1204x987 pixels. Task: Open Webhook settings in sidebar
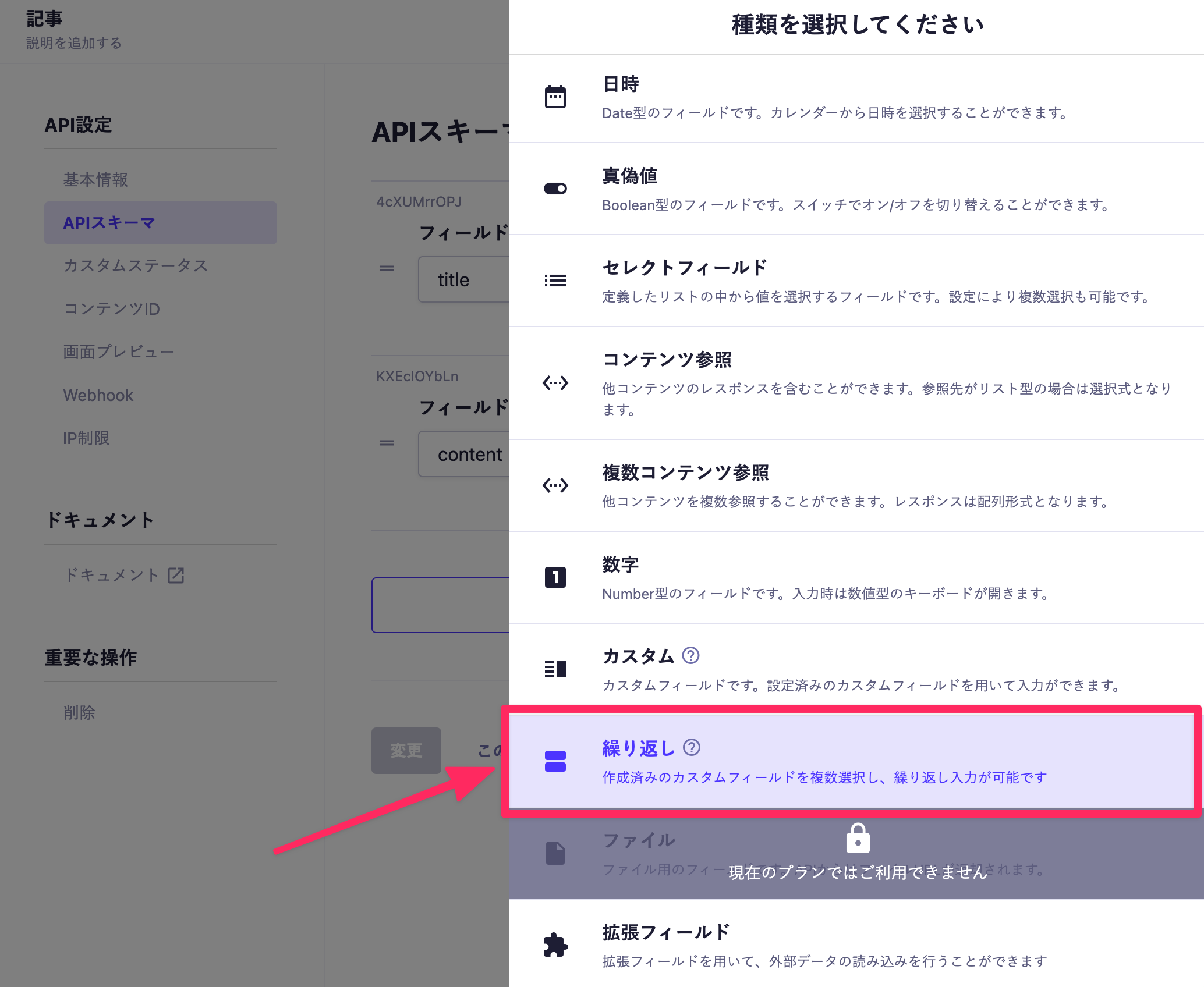(x=98, y=396)
